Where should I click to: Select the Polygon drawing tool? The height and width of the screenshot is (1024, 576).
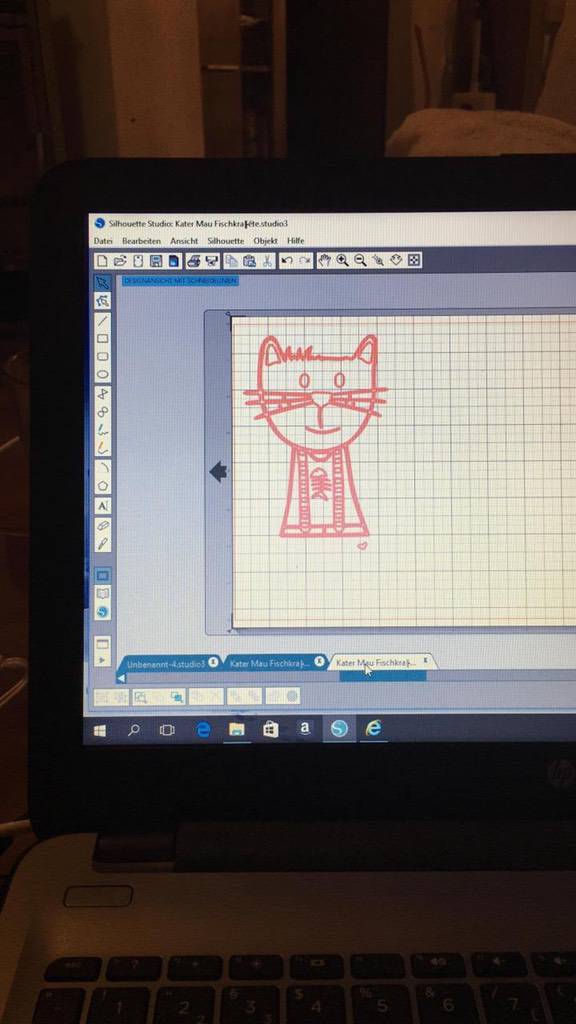tap(103, 486)
